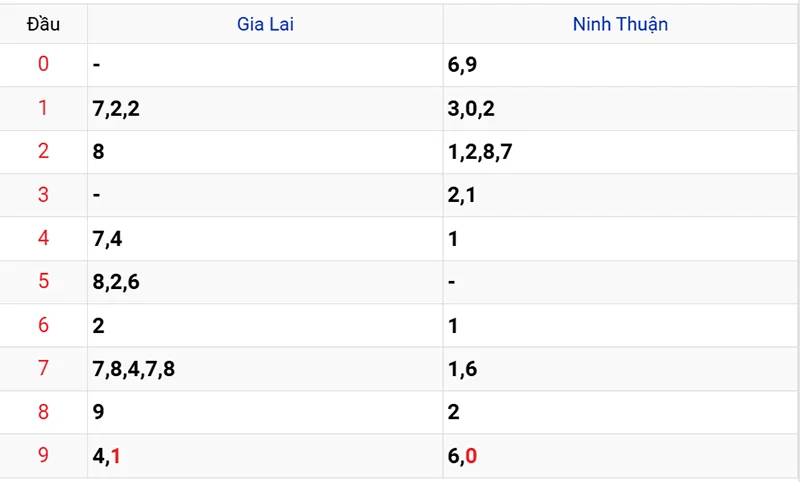Click Gia Lai cell showing 7,4
Image resolution: width=800 pixels, height=482 pixels.
(265, 238)
